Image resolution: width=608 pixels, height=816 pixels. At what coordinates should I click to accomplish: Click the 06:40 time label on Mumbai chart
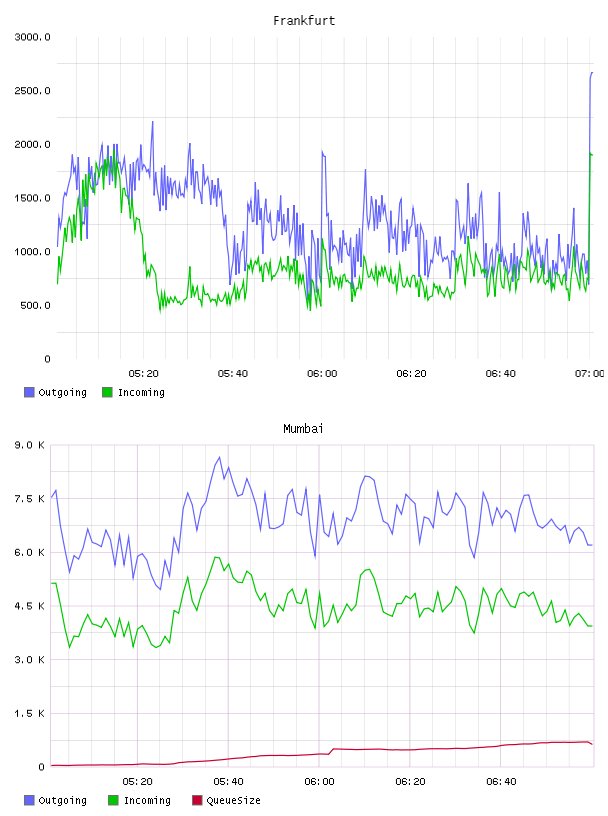[501, 782]
